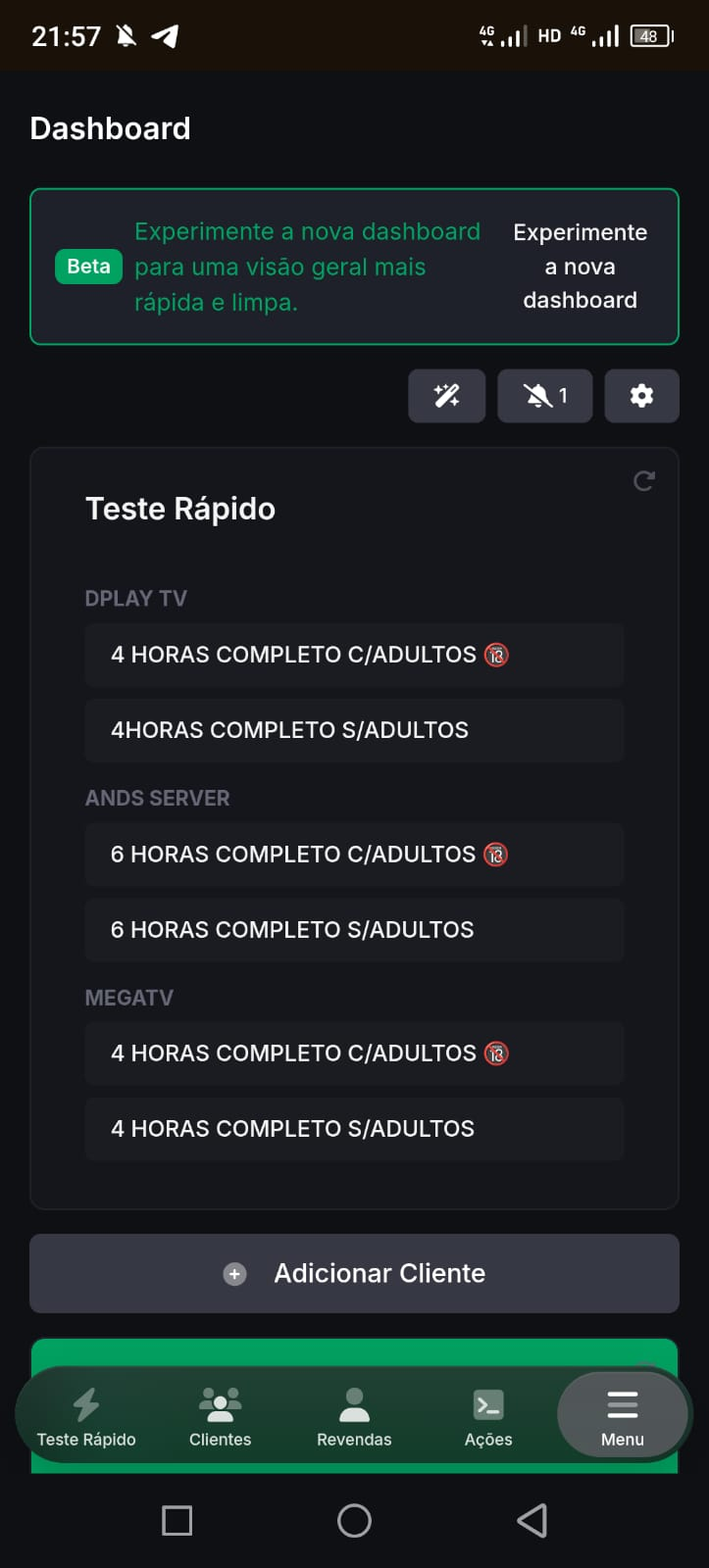Screen dimensions: 709x1568
Task: Choose ANDS SERVER 6 horas c/adultos test
Action: click(354, 855)
